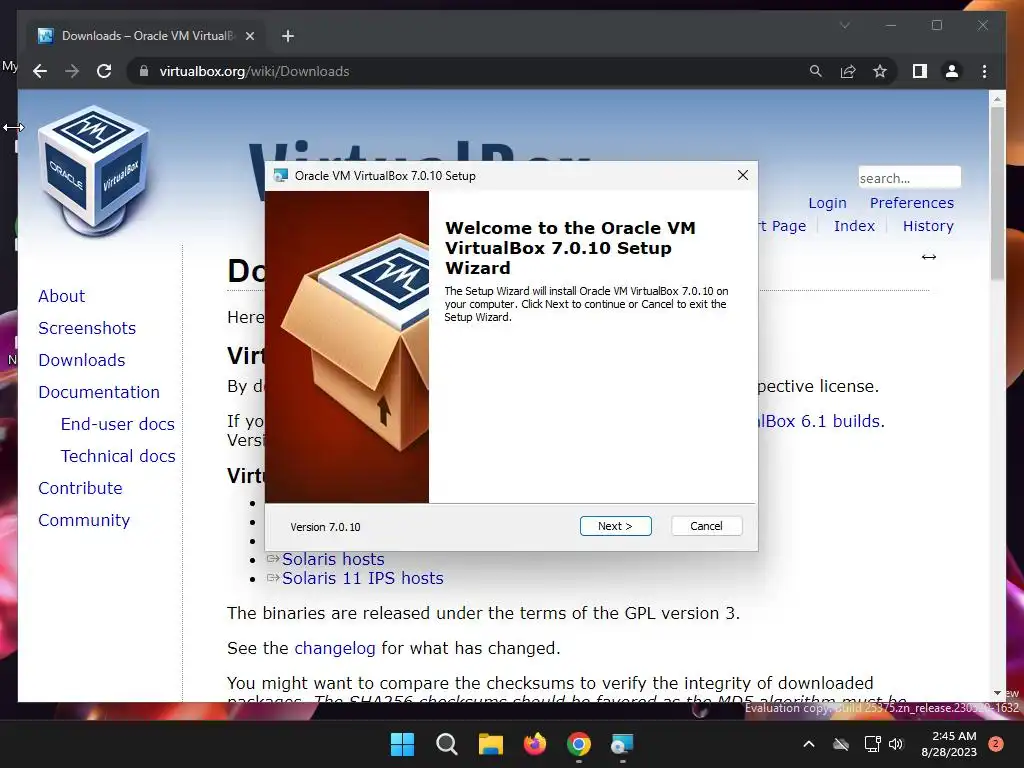
Task: Open the Documentation link
Action: 99,392
